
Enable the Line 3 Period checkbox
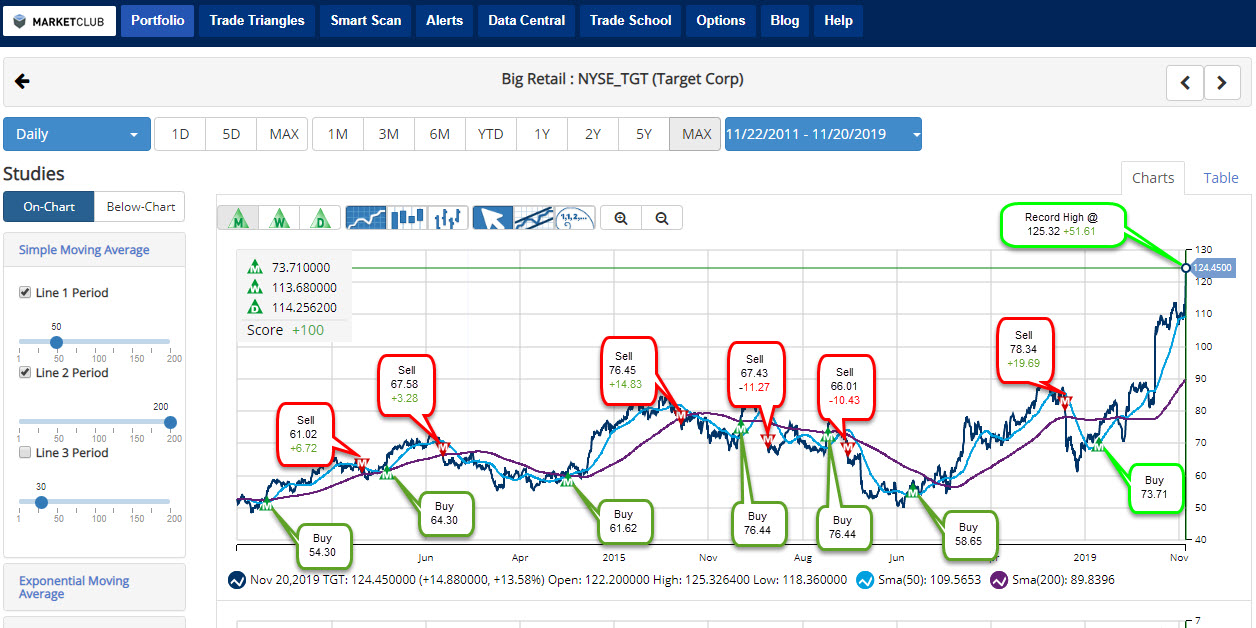coord(25,453)
